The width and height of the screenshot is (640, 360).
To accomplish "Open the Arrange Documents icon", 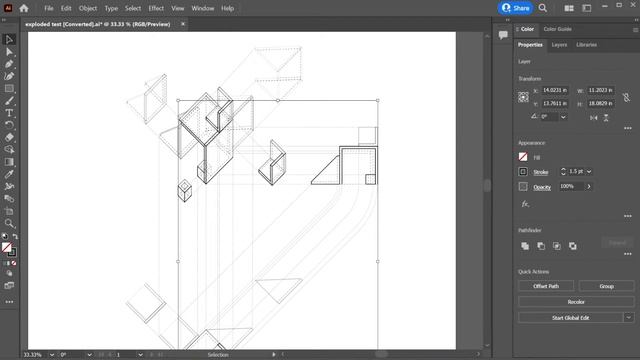I will pyautogui.click(x=569, y=8).
